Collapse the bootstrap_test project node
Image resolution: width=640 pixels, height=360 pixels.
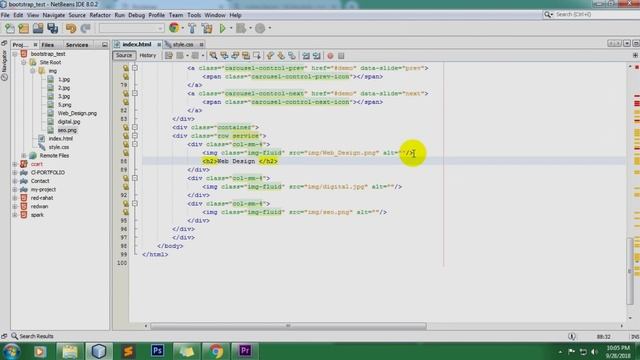point(15,54)
